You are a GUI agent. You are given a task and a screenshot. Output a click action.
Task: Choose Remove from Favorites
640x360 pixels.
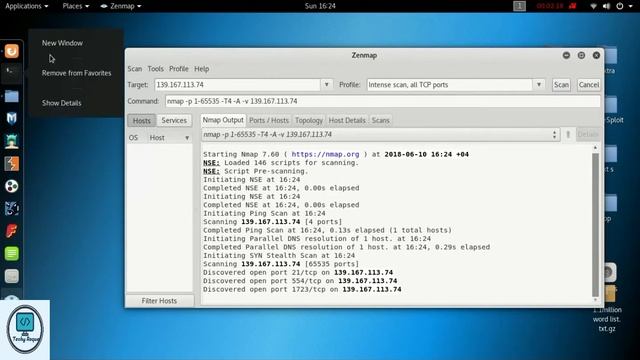76,73
